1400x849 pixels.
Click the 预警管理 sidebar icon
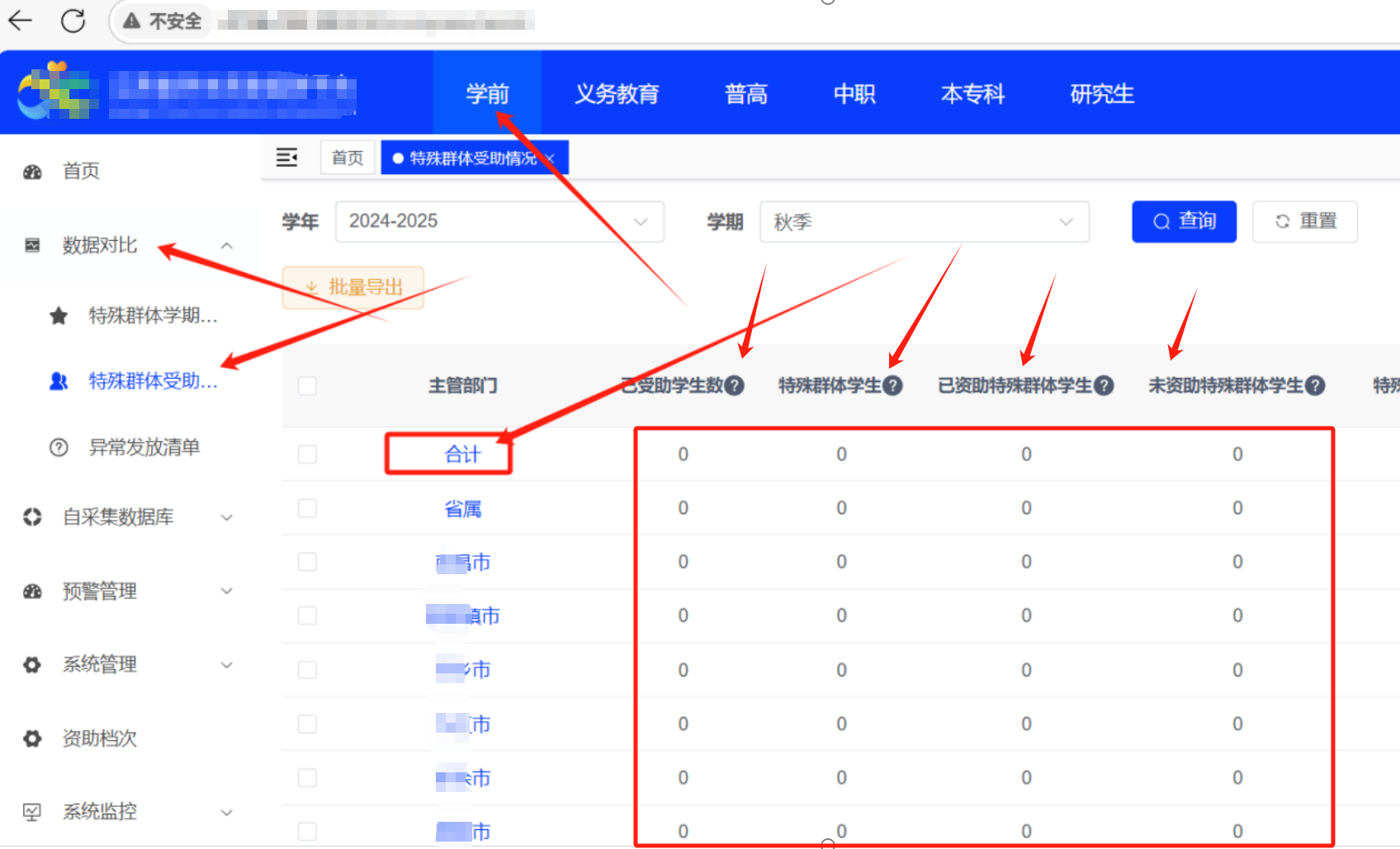[32, 592]
